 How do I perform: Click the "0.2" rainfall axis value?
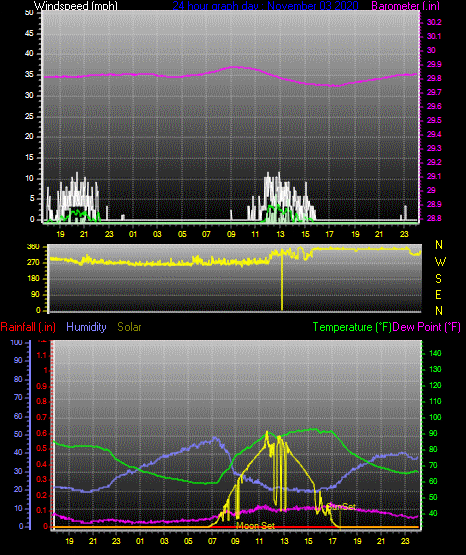pyautogui.click(x=42, y=495)
